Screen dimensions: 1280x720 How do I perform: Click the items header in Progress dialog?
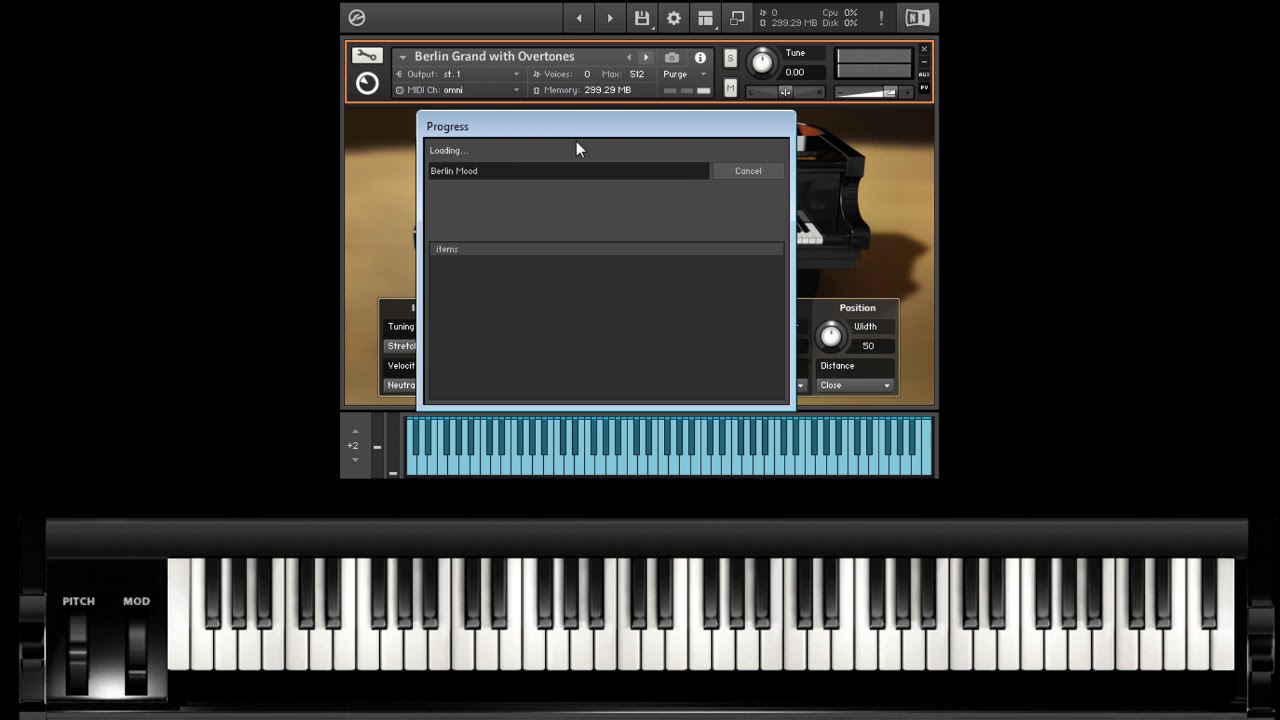tap(606, 249)
